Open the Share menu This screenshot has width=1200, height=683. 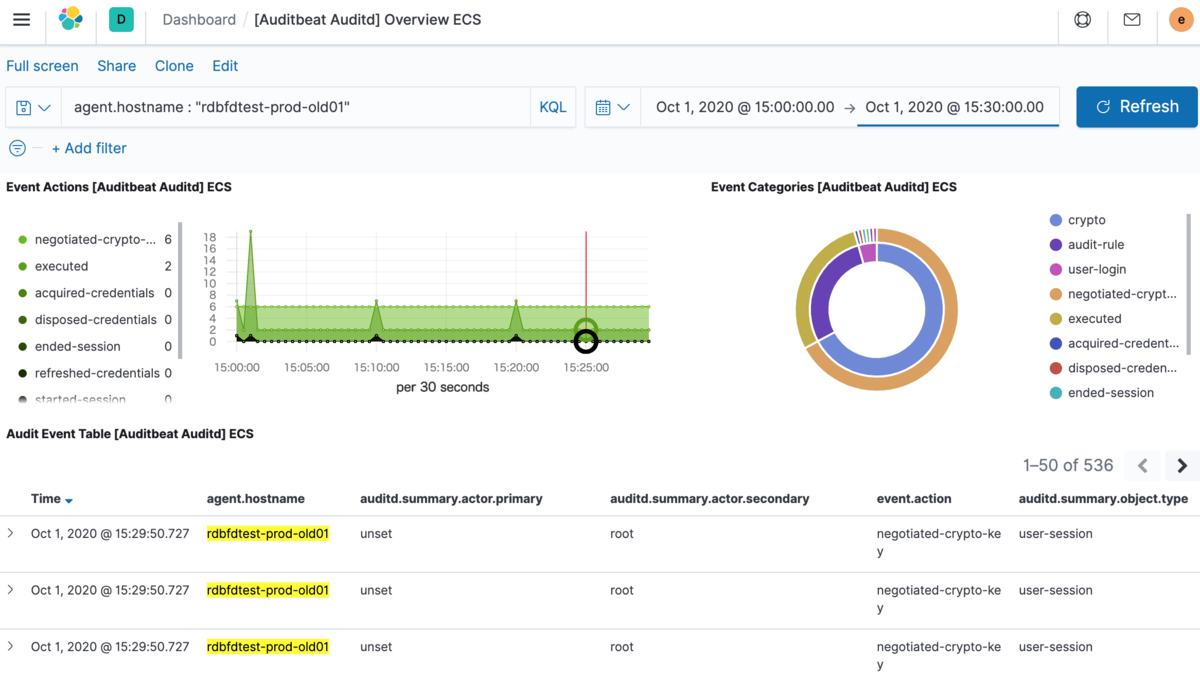click(116, 66)
